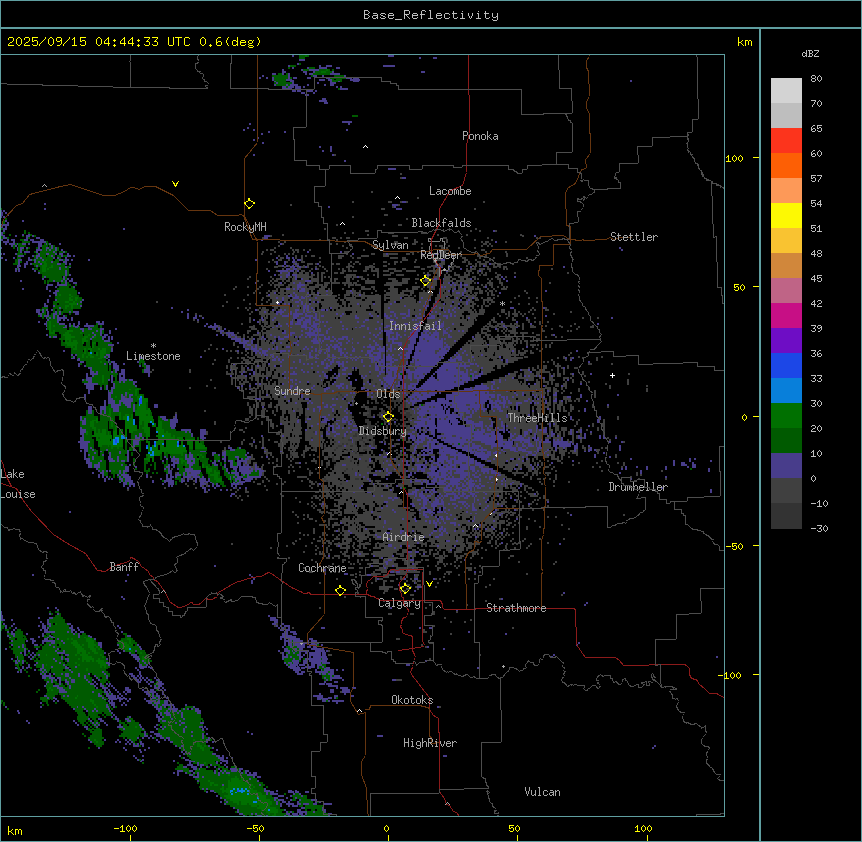Select the yellow diamond marker above Didsbury
Image resolution: width=862 pixels, height=842 pixels.
[388, 417]
